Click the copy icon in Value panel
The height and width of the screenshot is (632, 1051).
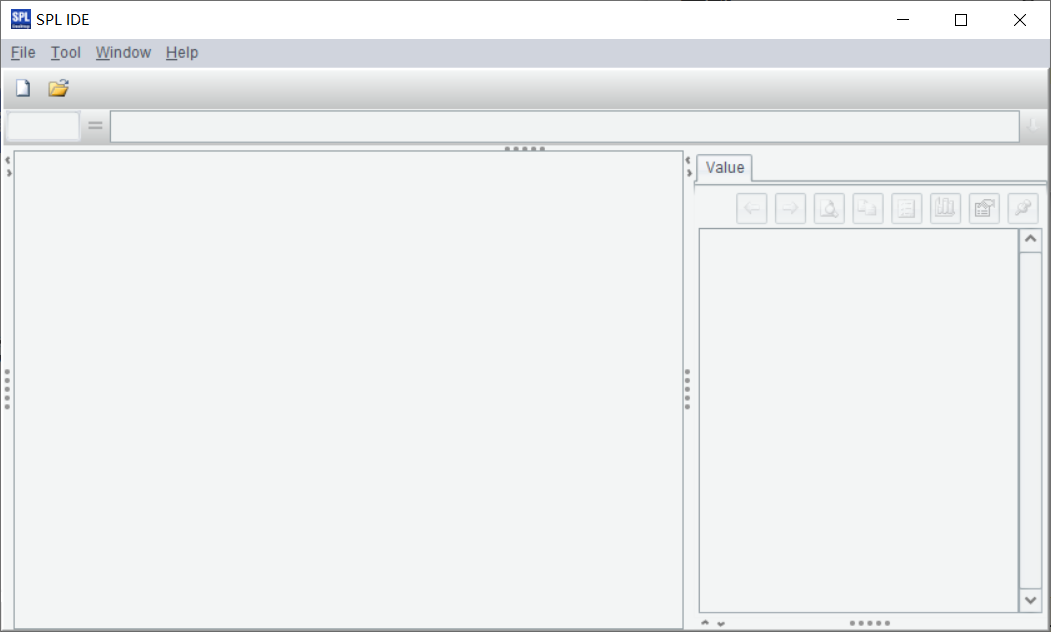pyautogui.click(x=868, y=208)
